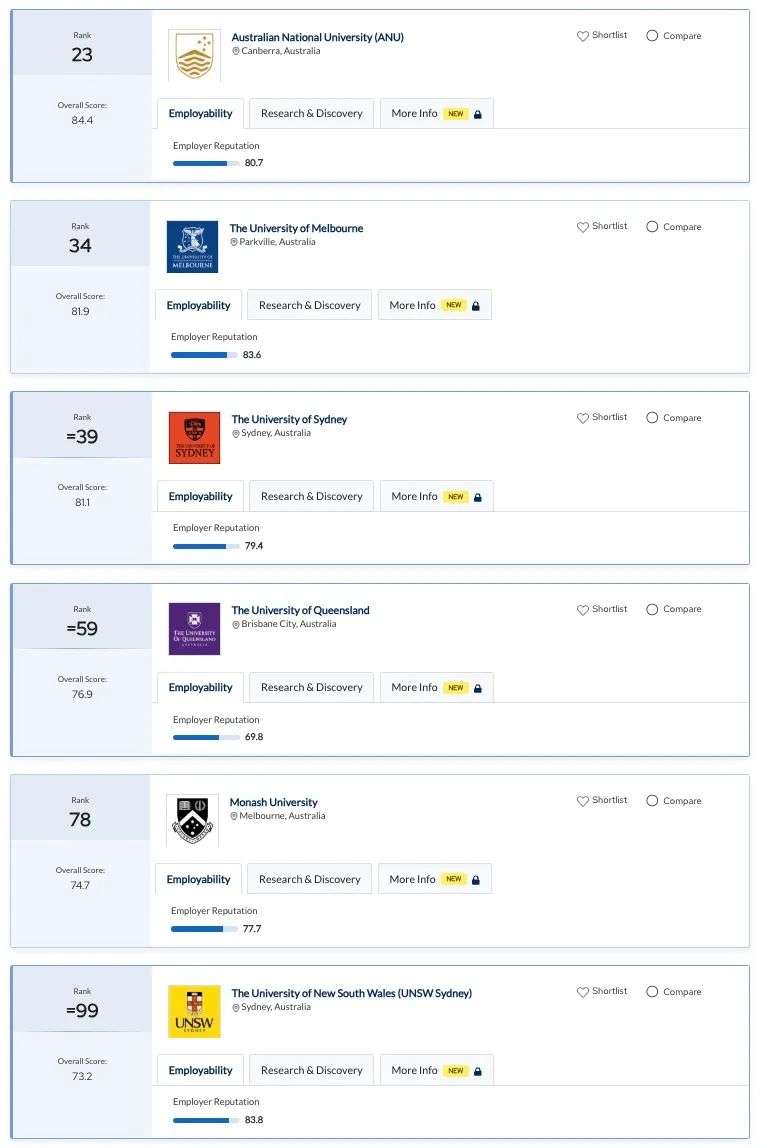Click the lock icon in Monash More Info

pos(475,879)
